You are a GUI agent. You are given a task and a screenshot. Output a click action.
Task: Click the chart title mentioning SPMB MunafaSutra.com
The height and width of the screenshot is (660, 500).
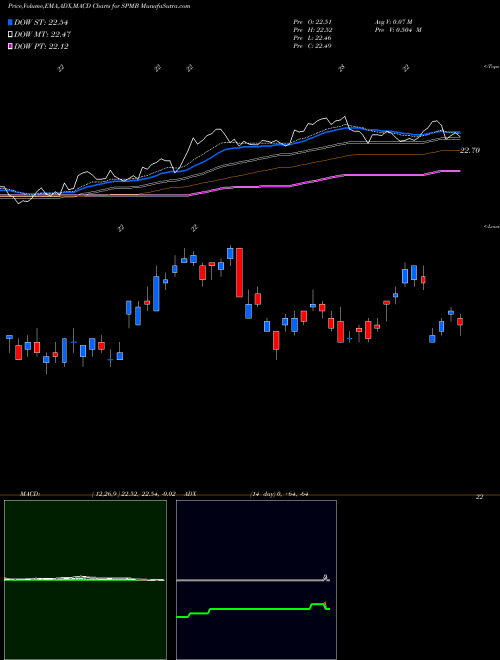click(99, 6)
